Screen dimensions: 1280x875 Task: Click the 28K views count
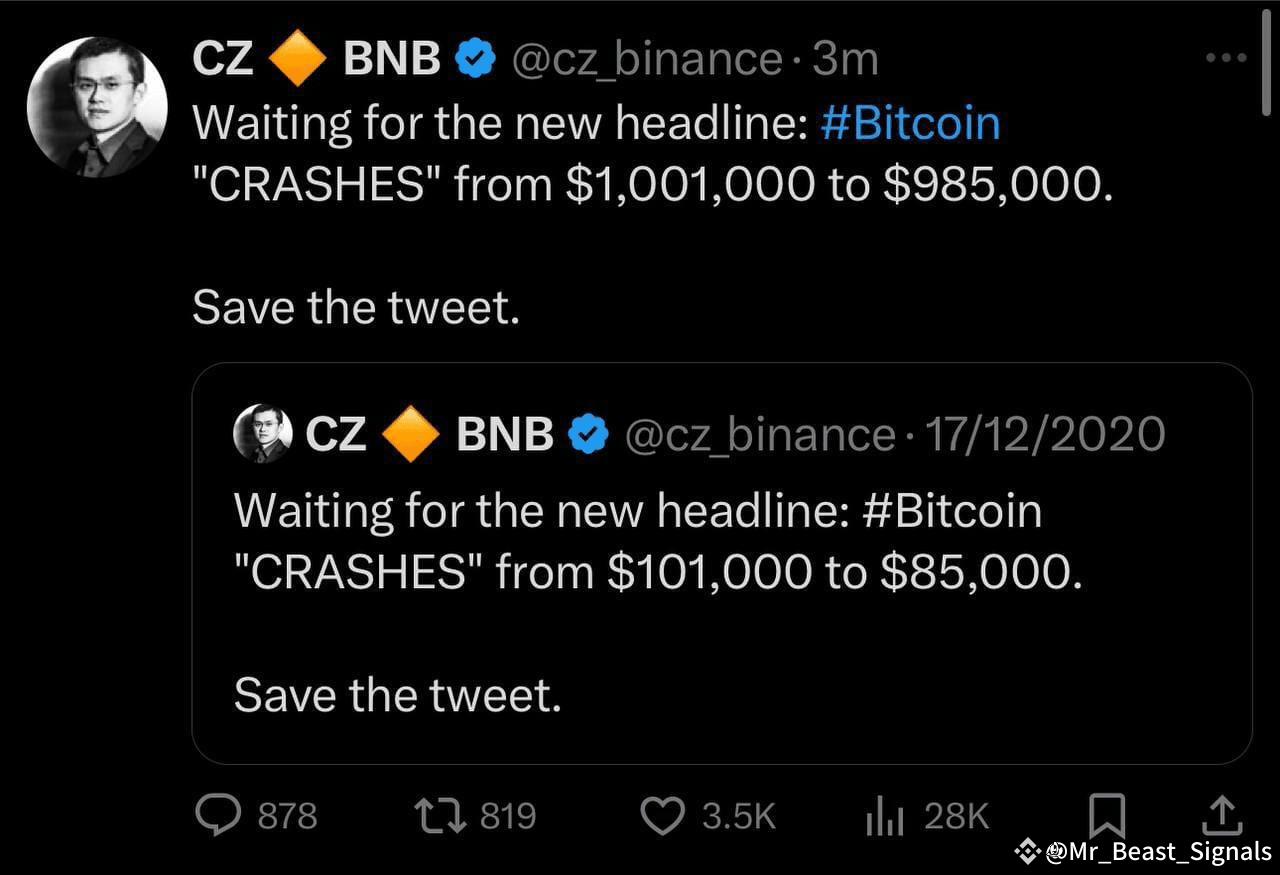tap(957, 816)
